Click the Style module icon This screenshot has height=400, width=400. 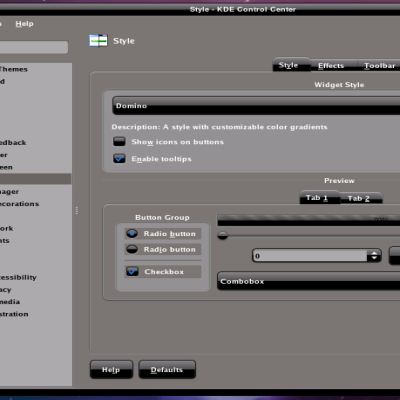(98, 41)
